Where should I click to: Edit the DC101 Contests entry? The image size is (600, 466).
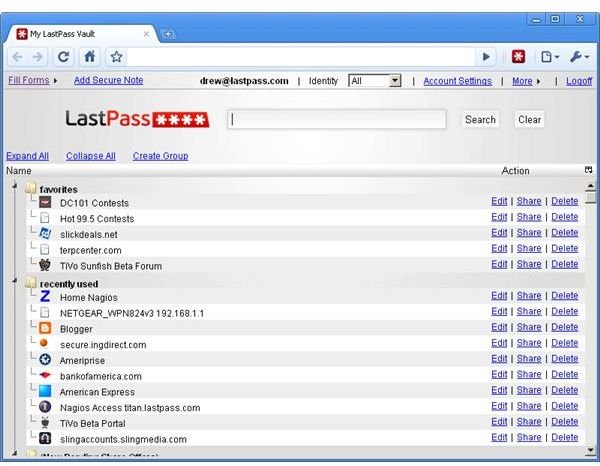(x=499, y=201)
